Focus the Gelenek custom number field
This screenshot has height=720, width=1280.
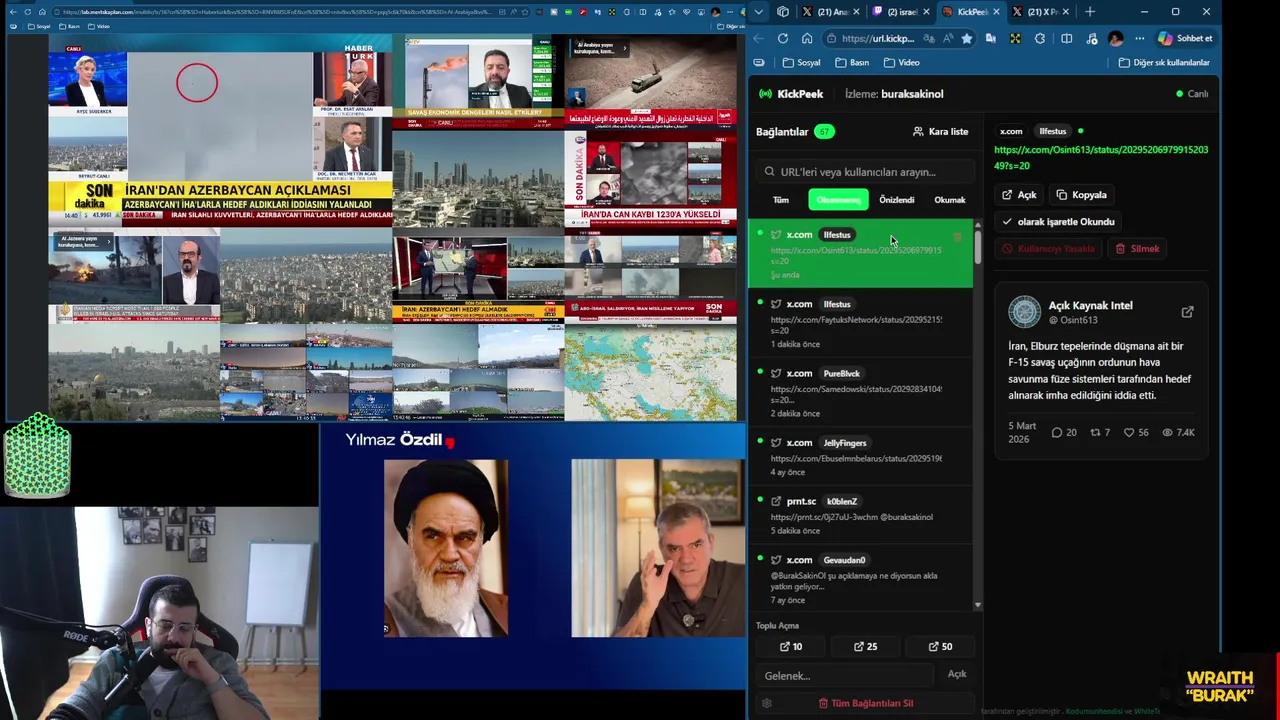tap(845, 676)
